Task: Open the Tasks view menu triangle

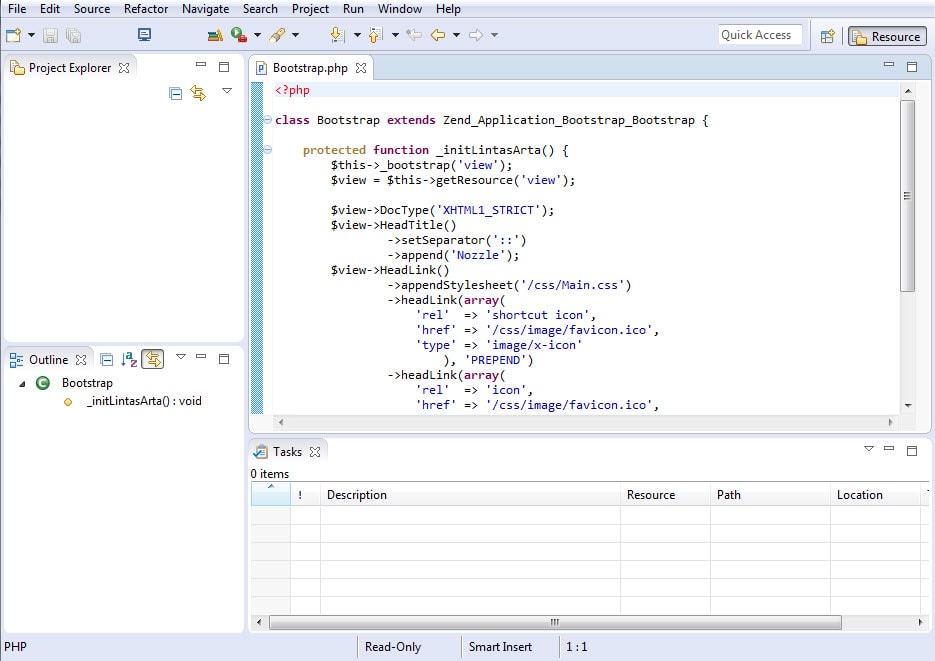Action: (869, 448)
